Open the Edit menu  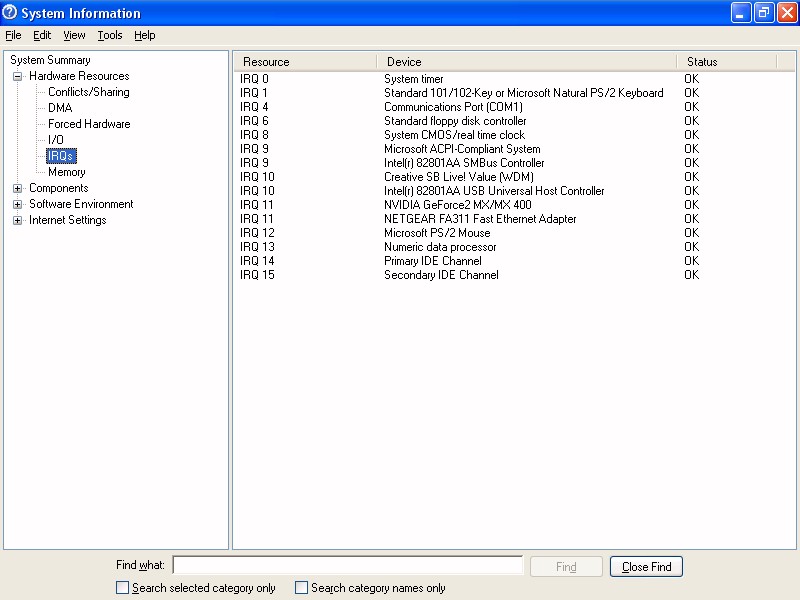[x=42, y=35]
